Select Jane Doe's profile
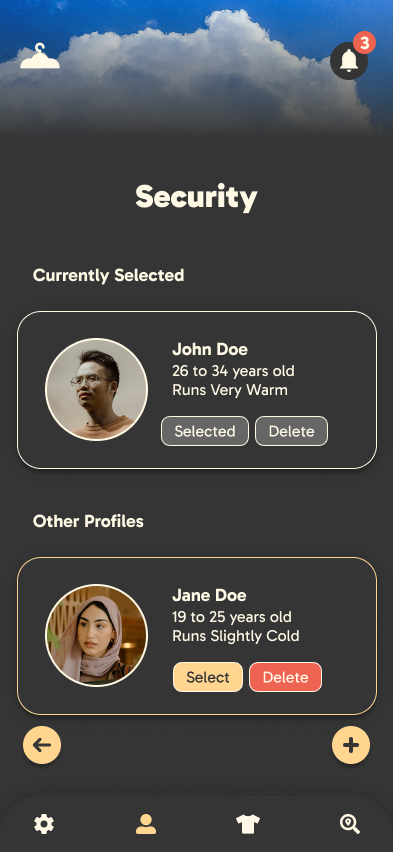Screen dimensions: 393x852 click(208, 677)
